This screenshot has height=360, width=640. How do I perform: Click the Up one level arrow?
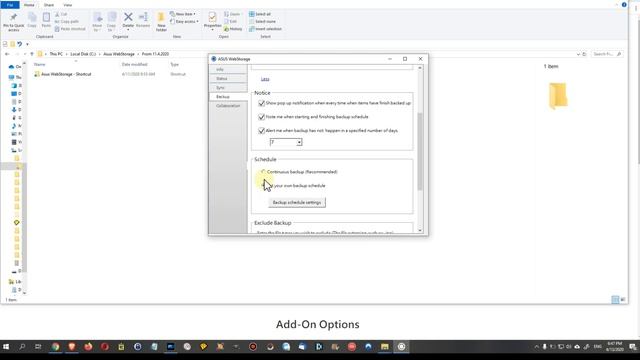pyautogui.click(x=32, y=54)
